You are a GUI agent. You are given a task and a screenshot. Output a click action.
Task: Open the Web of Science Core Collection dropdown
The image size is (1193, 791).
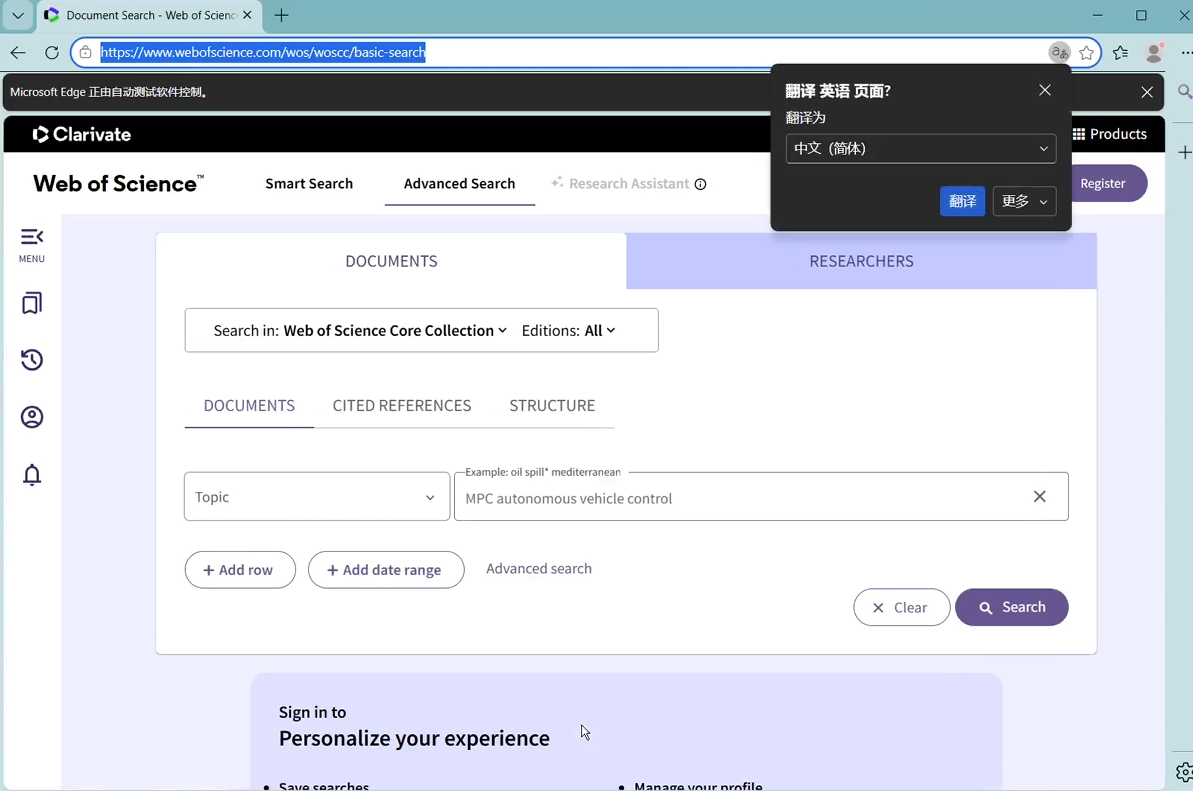click(395, 331)
